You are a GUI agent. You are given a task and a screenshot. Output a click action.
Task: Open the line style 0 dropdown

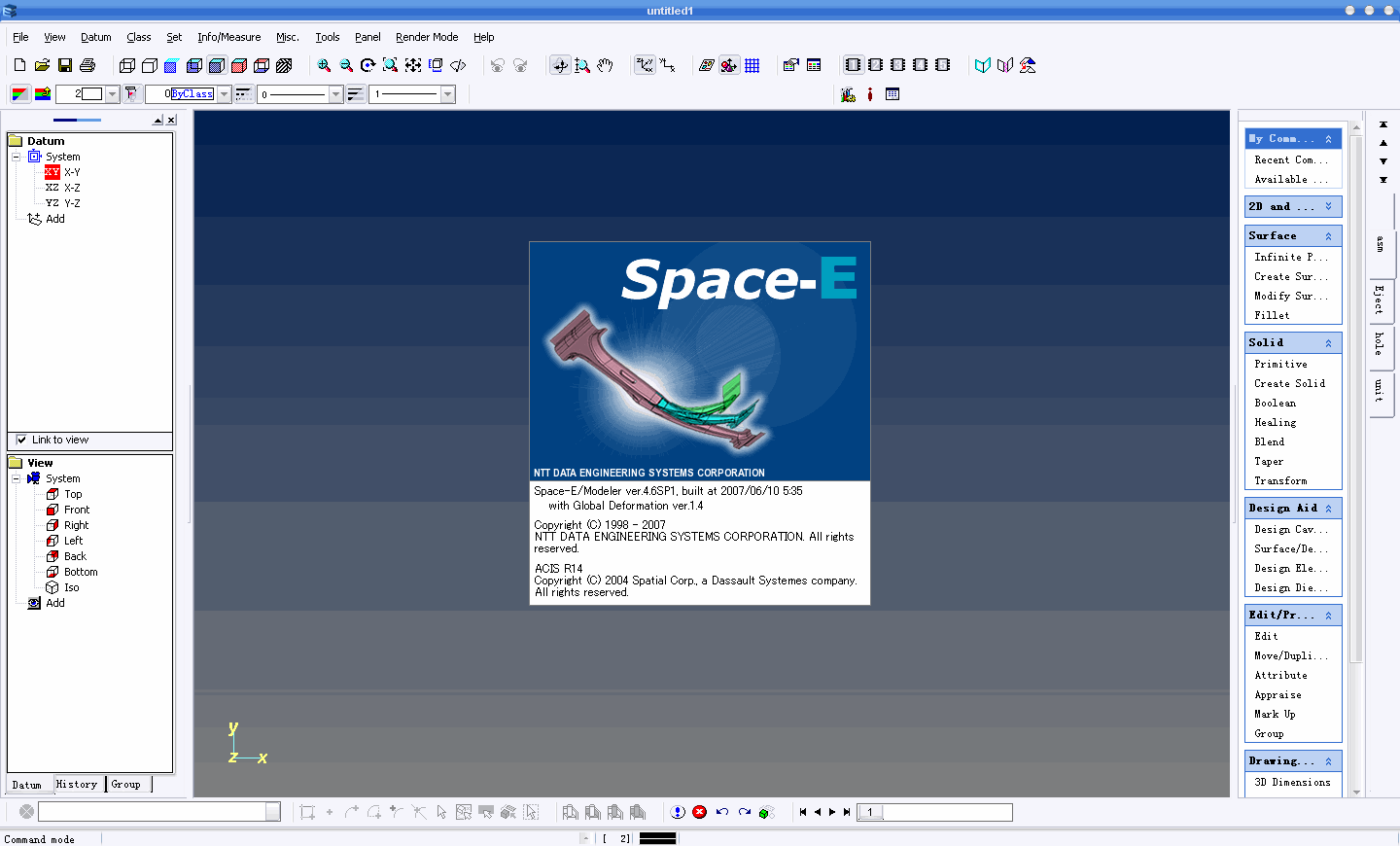point(336,94)
